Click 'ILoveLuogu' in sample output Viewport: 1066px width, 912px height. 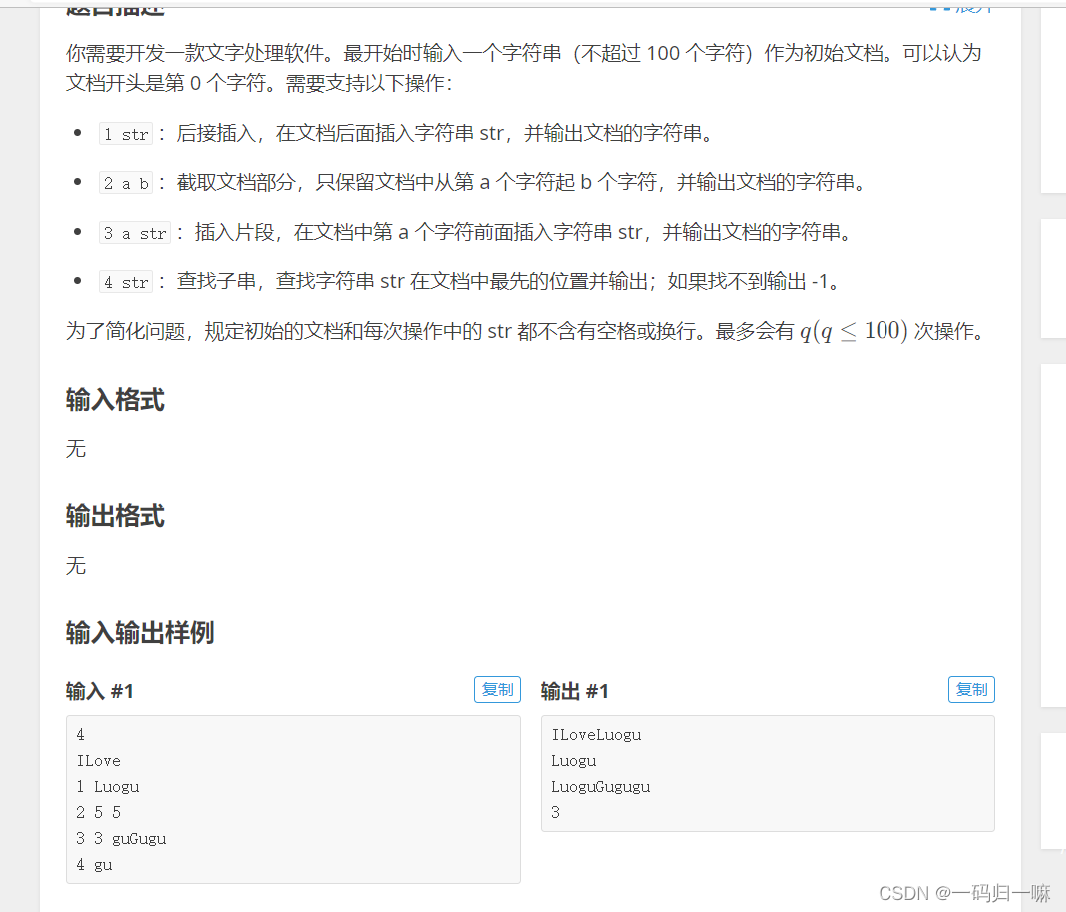(596, 735)
